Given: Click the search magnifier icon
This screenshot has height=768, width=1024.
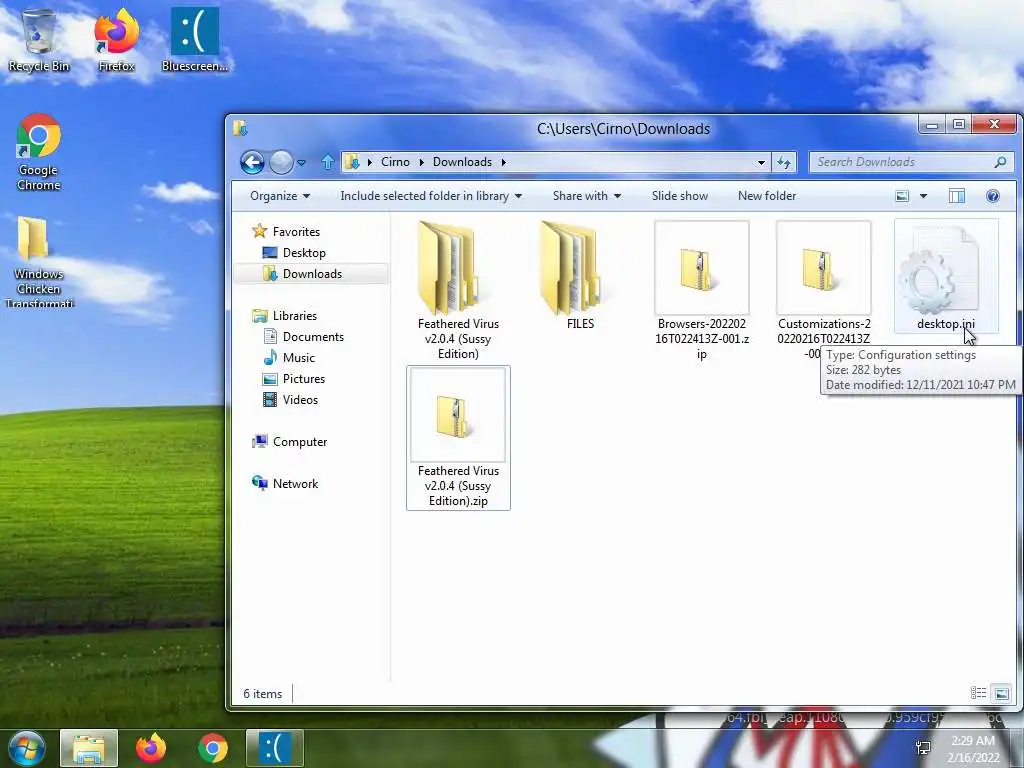Looking at the screenshot, I should (1000, 162).
